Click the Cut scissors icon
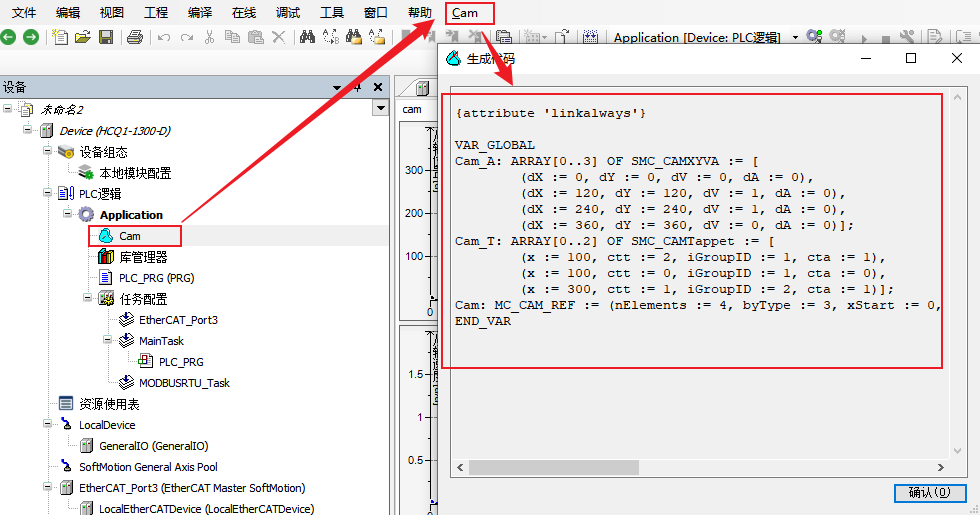This screenshot has height=515, width=980. pos(209,38)
